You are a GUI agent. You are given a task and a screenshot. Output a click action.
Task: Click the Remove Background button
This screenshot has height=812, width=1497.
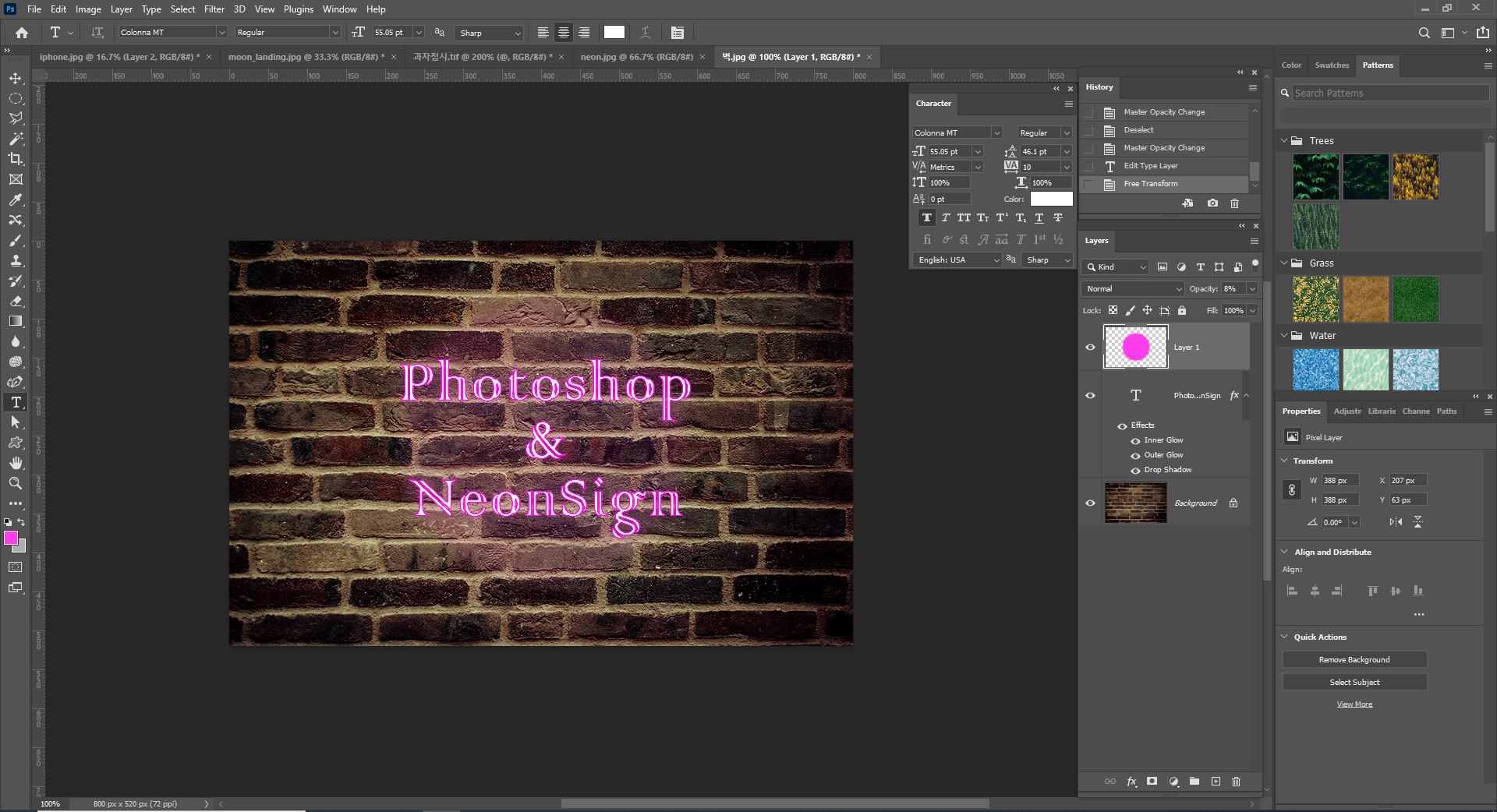point(1354,660)
